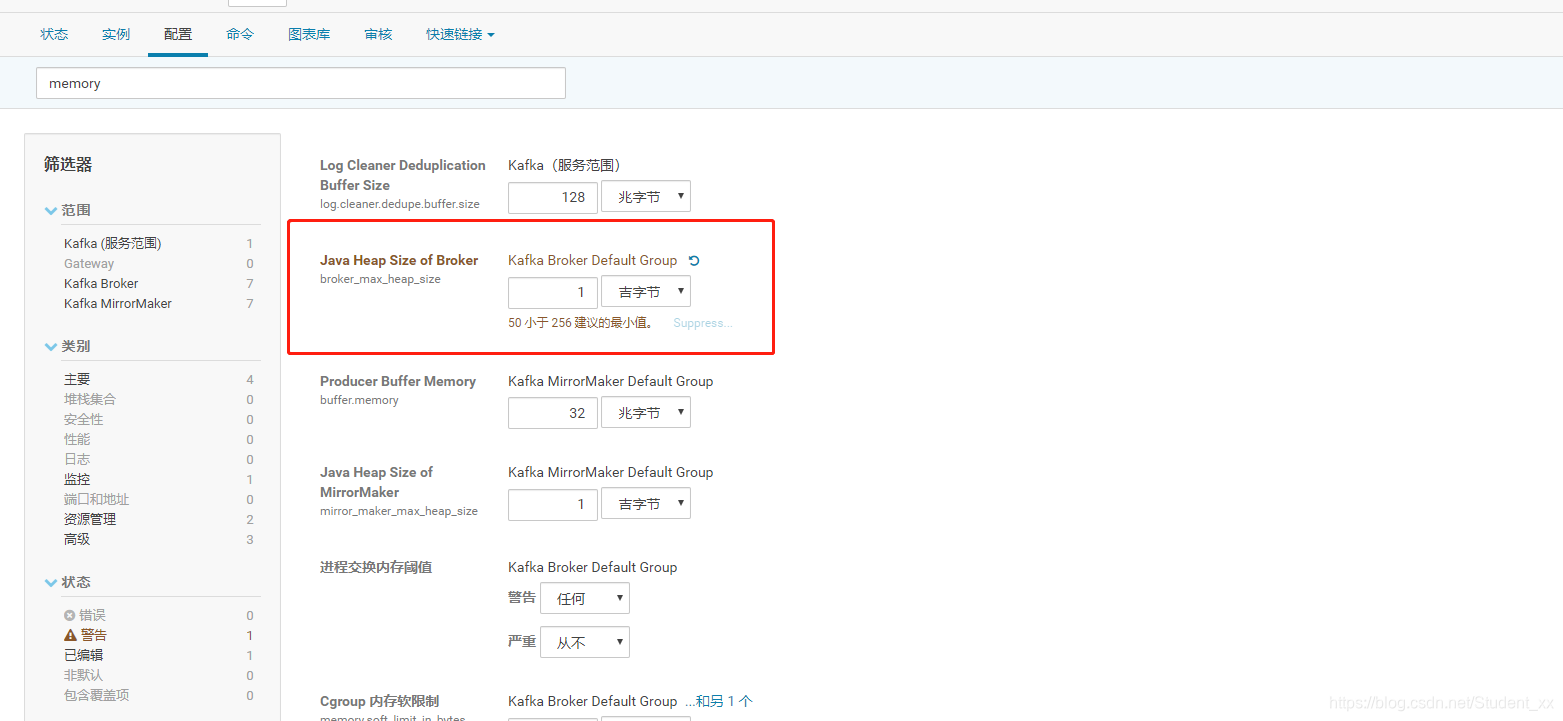Viewport: 1563px width, 721px height.
Task: Open unit dropdown for Producer Buffer Memory
Action: [x=646, y=413]
